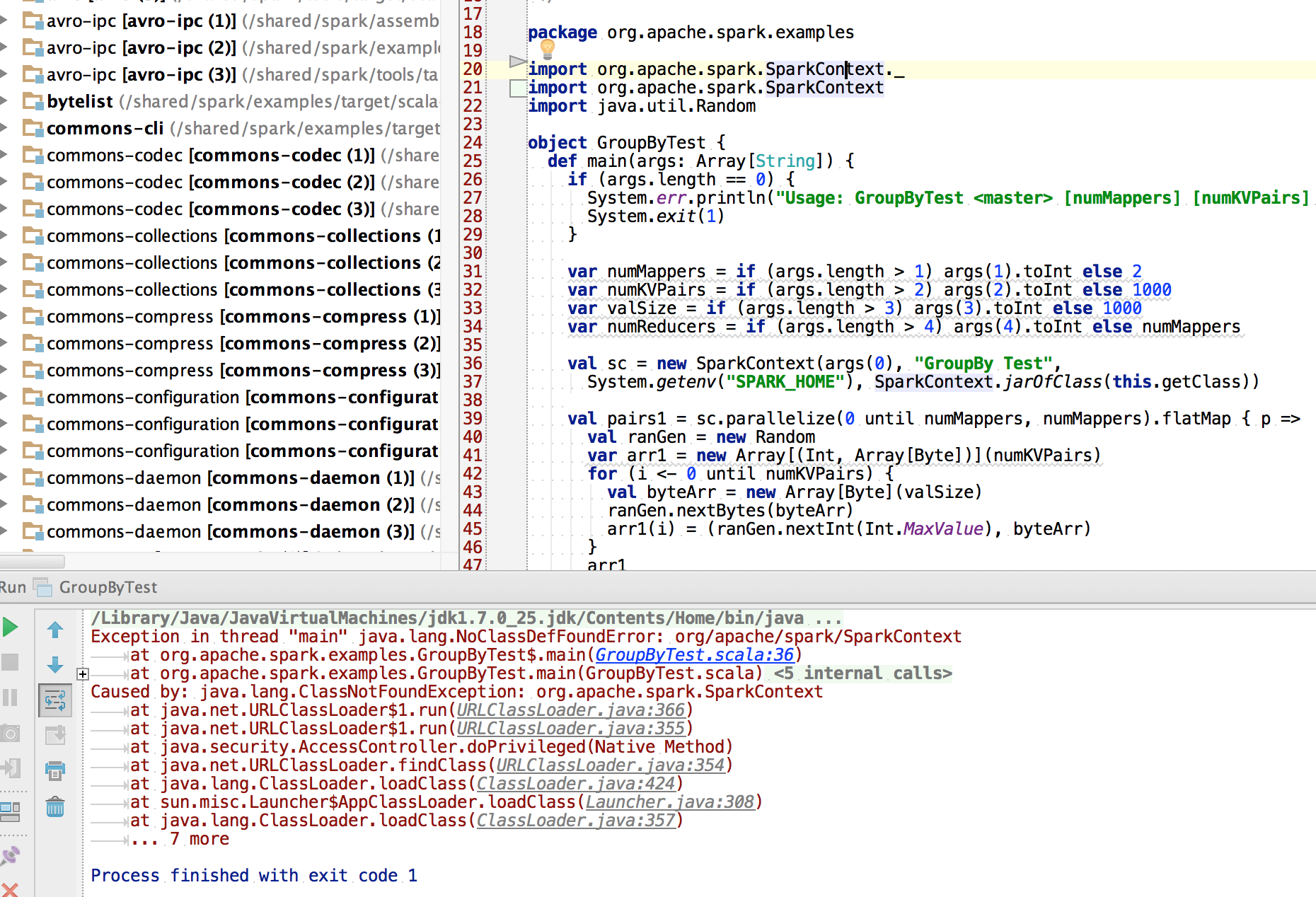1316x897 pixels.
Task: Expand the commons-cli library node
Action: point(4,128)
